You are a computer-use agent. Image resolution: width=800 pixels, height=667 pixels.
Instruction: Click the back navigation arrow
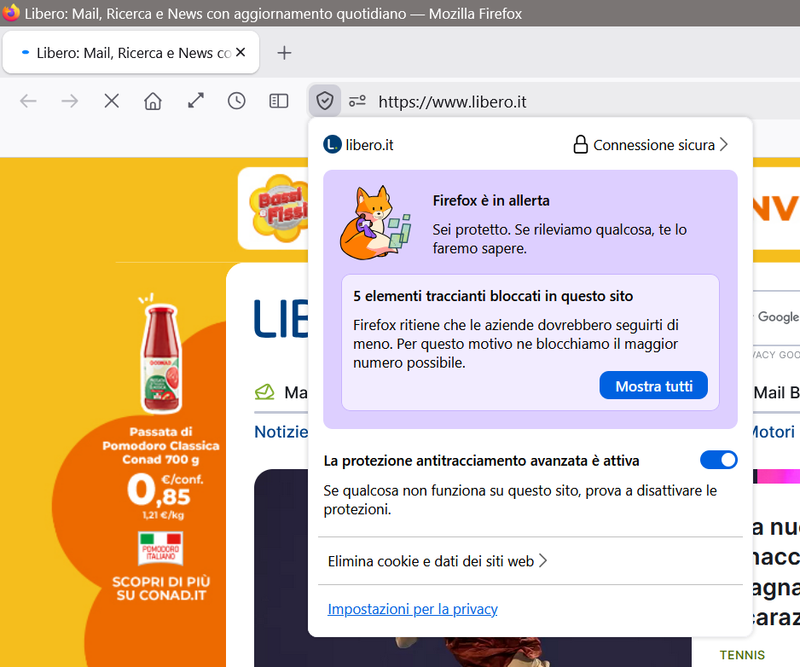tap(28, 101)
